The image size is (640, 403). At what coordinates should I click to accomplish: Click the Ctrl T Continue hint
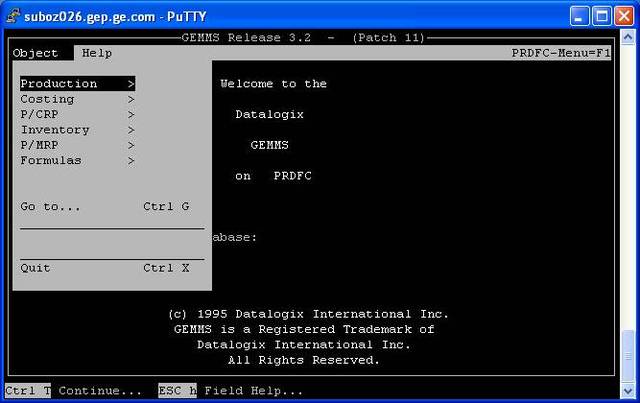point(73,391)
